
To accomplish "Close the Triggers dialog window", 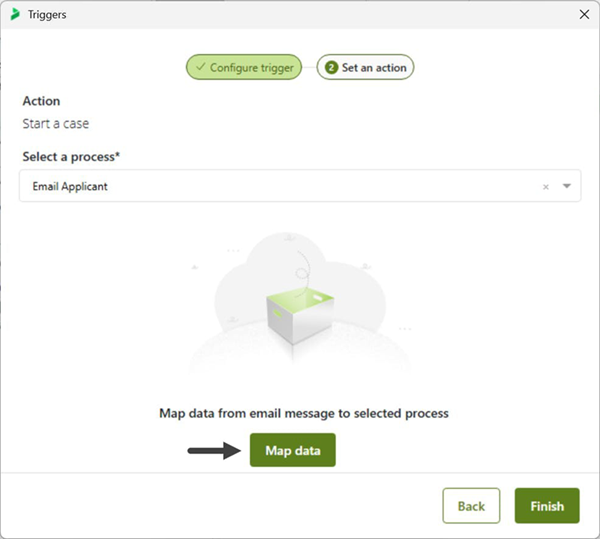I will click(584, 15).
